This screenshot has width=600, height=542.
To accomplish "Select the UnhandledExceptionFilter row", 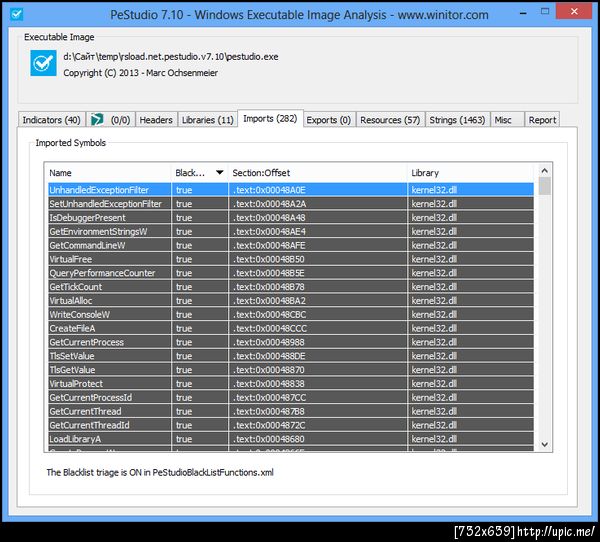I will tap(291, 190).
